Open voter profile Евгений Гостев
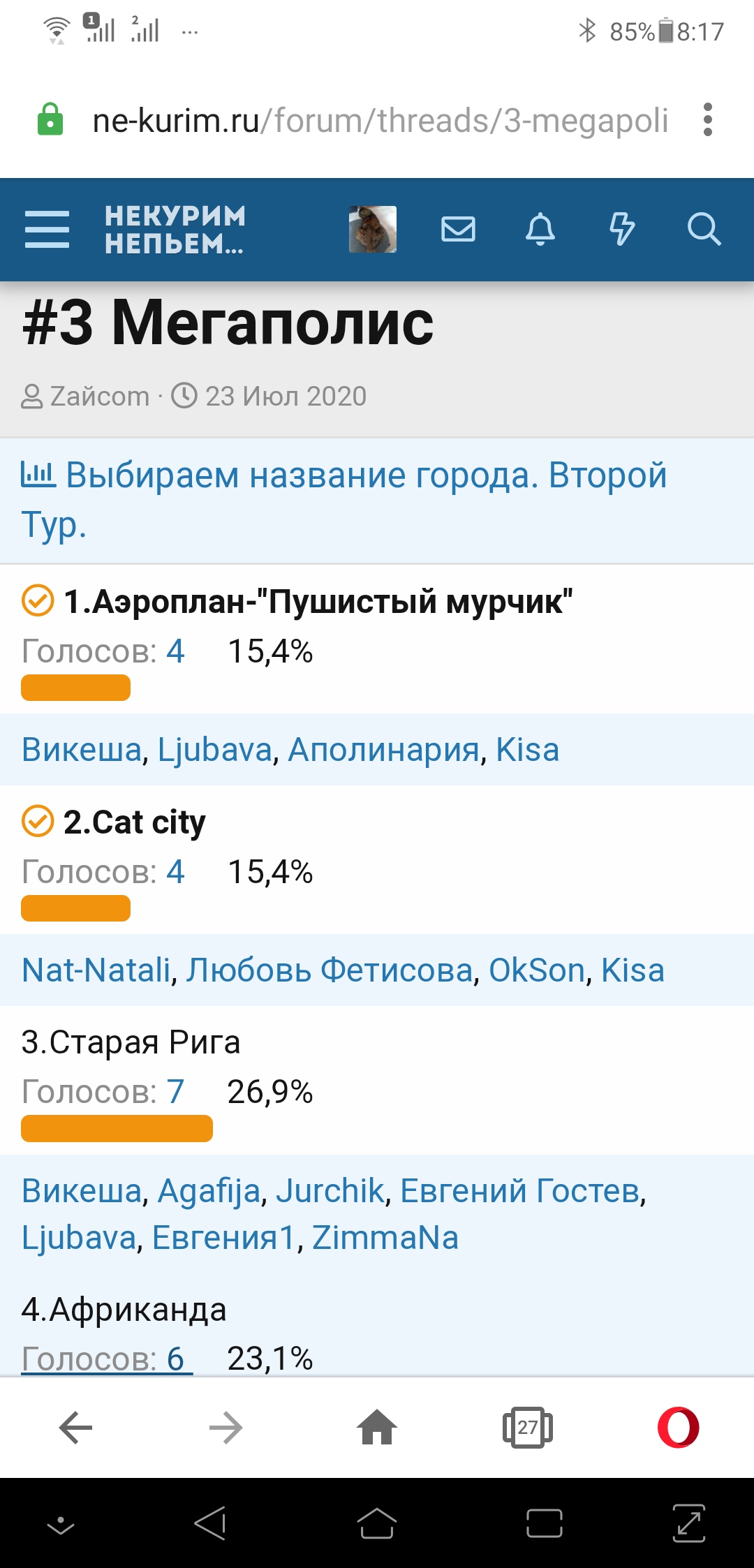This screenshot has height=1568, width=754. (520, 1190)
